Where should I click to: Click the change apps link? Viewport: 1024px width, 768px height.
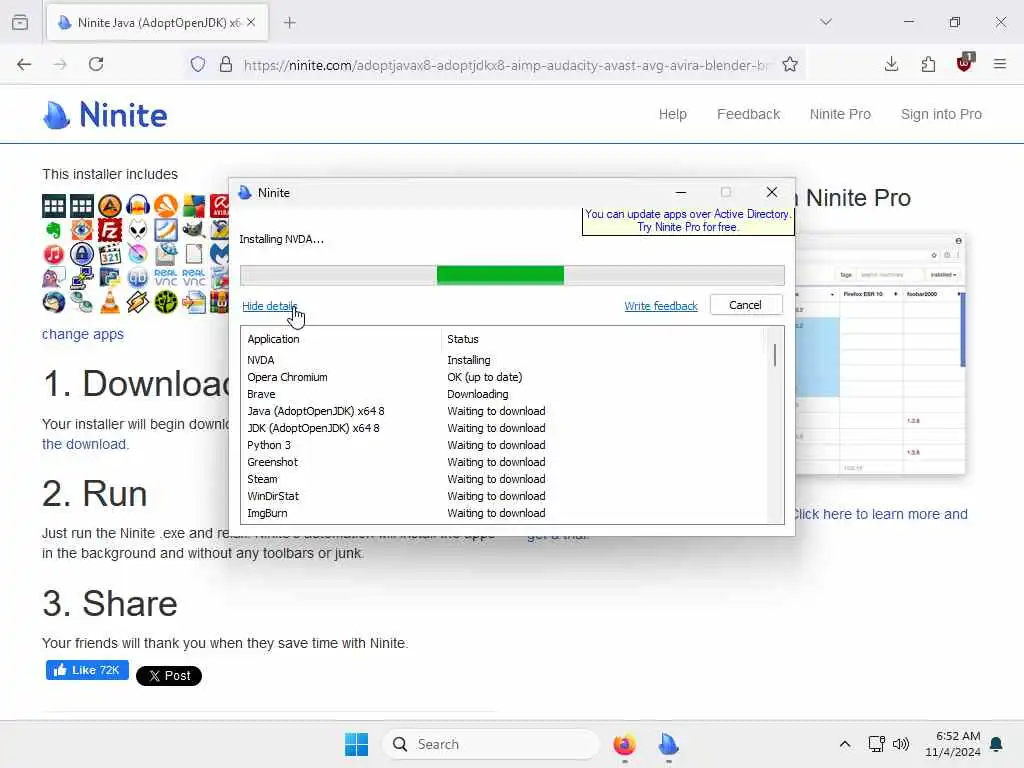pyautogui.click(x=83, y=334)
